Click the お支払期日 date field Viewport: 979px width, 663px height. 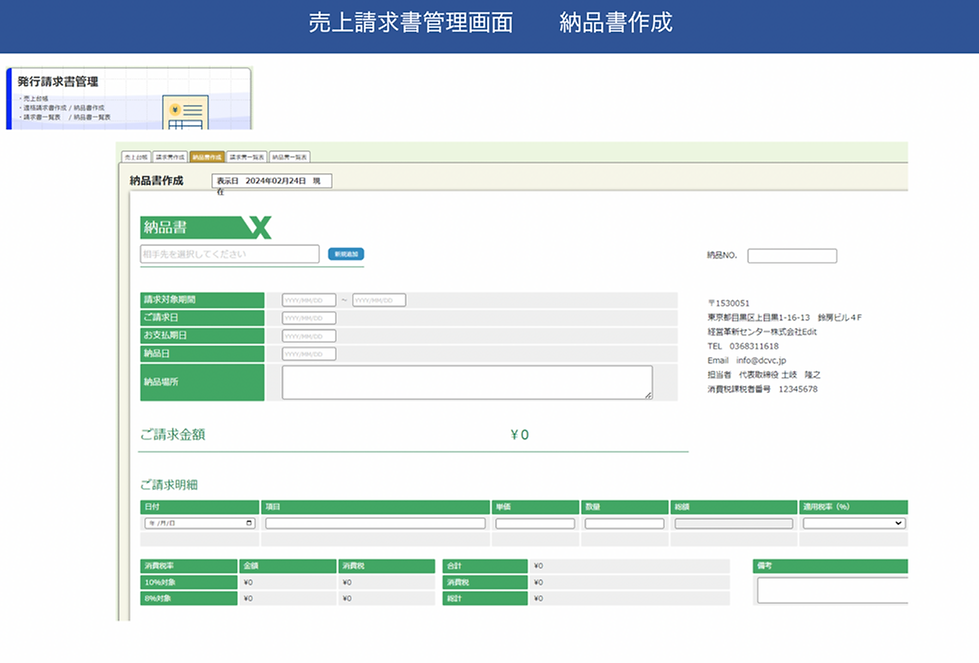tap(309, 336)
